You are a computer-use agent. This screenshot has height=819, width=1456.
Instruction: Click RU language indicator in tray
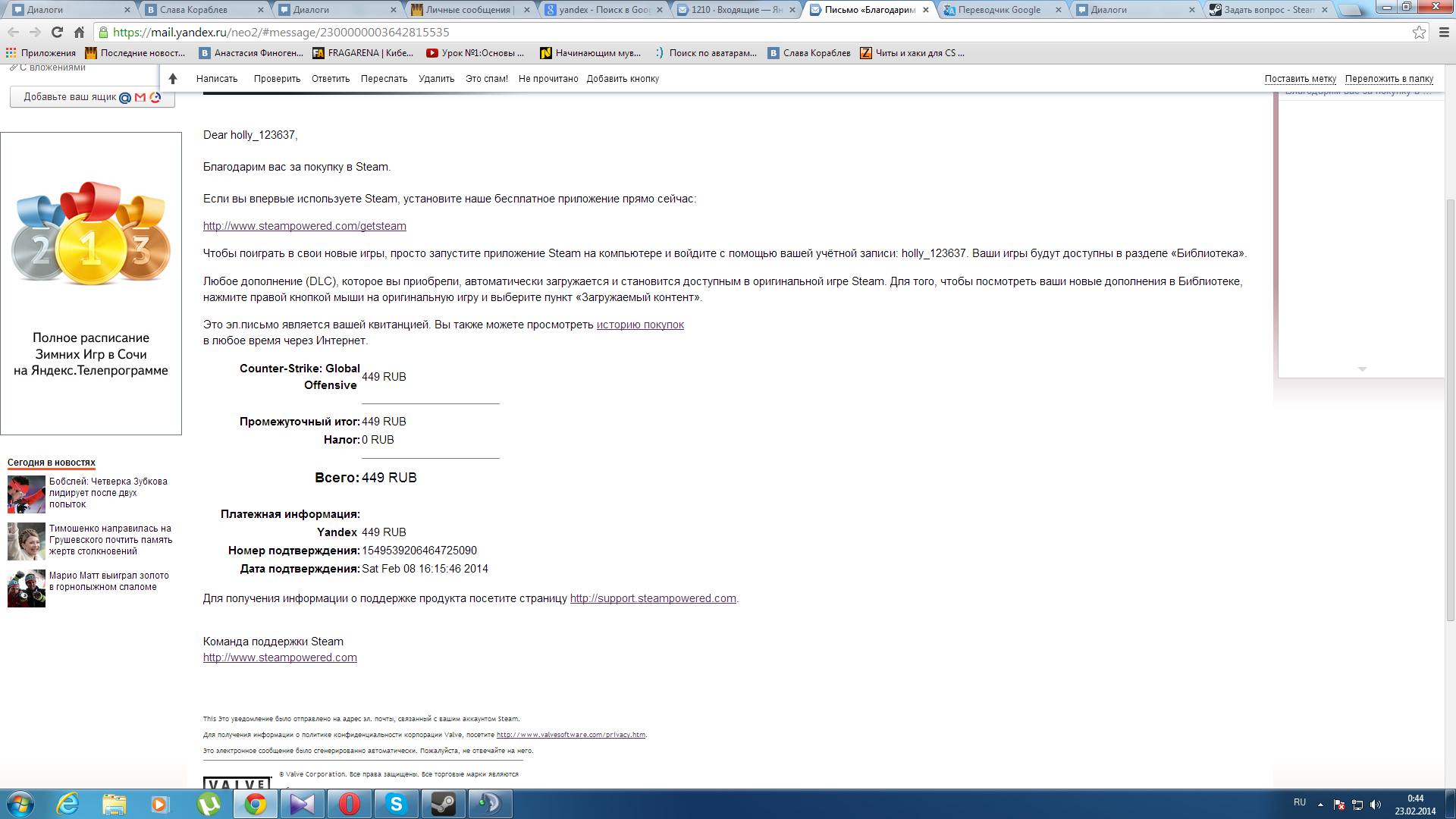point(1300,802)
